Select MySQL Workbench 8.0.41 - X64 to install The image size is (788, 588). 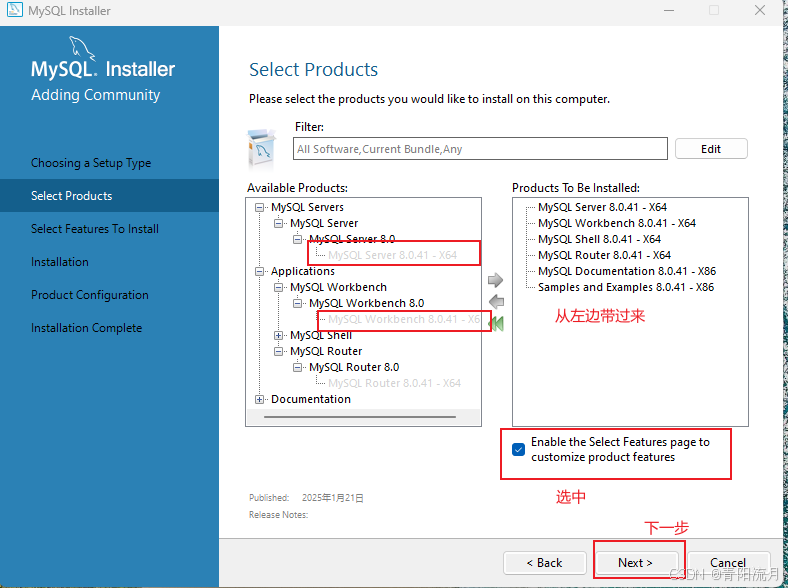coord(617,223)
